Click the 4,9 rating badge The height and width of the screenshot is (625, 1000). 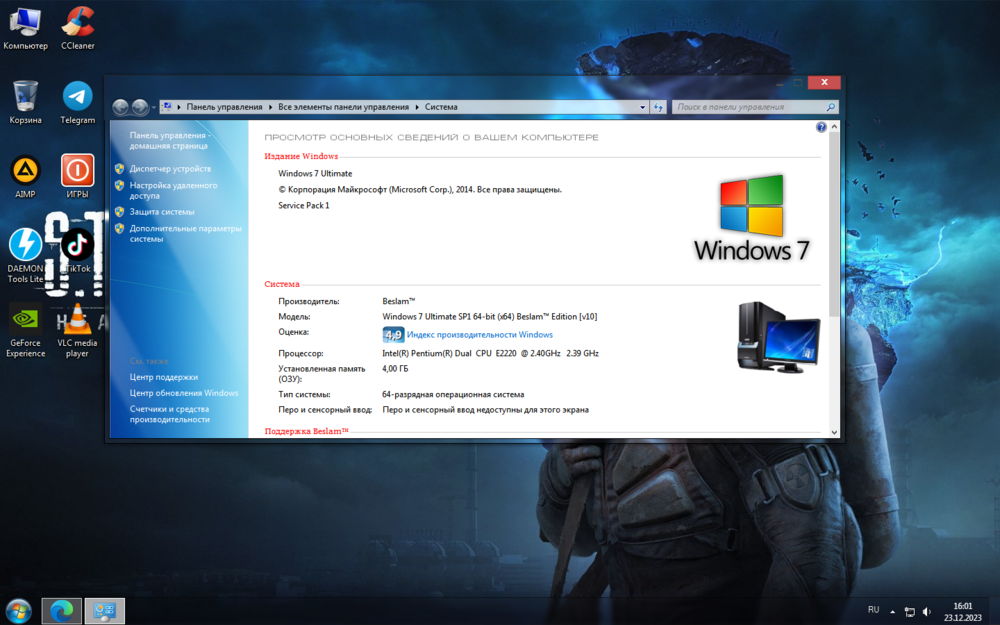click(393, 335)
